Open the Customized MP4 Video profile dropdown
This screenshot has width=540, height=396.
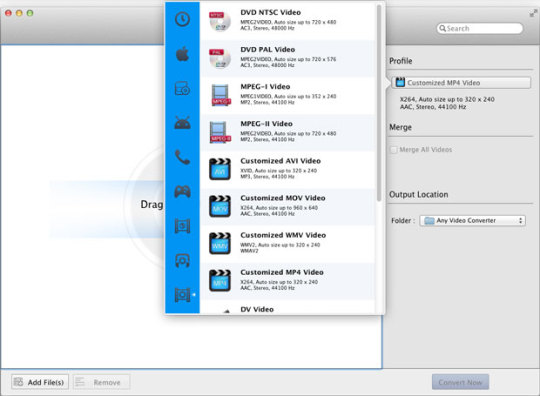click(461, 83)
